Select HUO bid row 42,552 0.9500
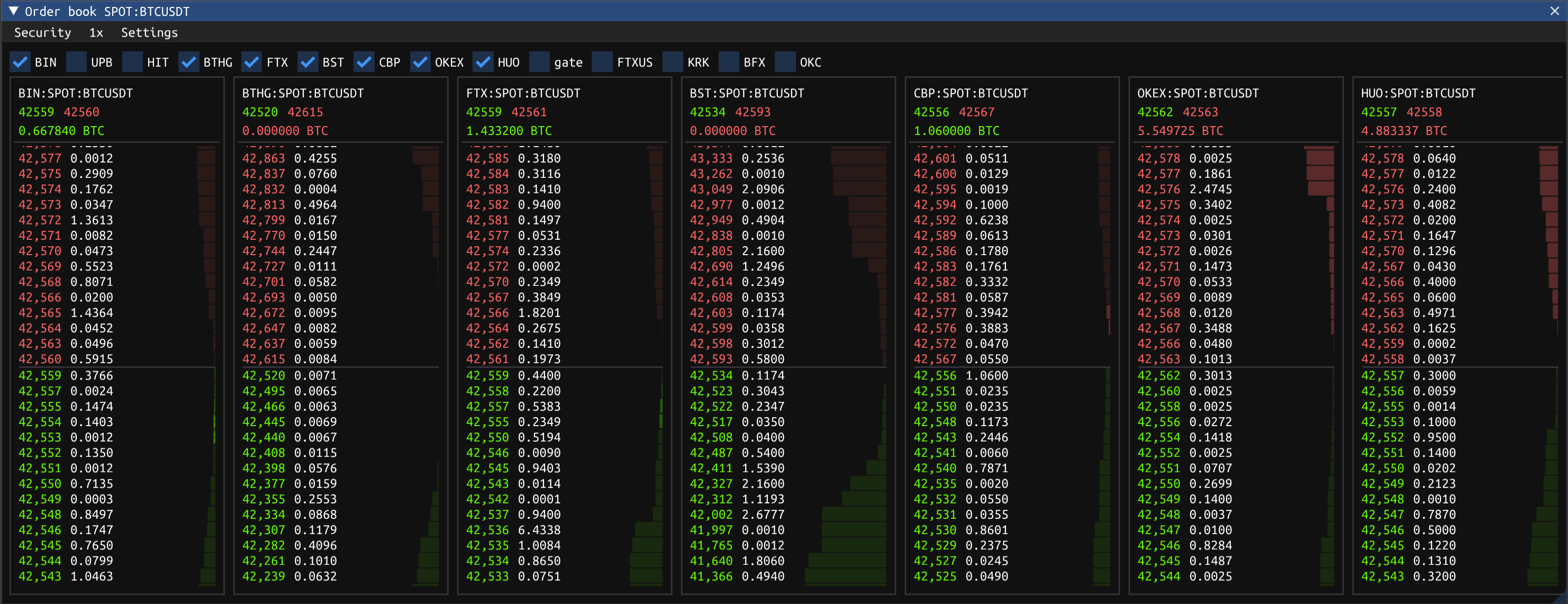The width and height of the screenshot is (1568, 604). (1459, 437)
